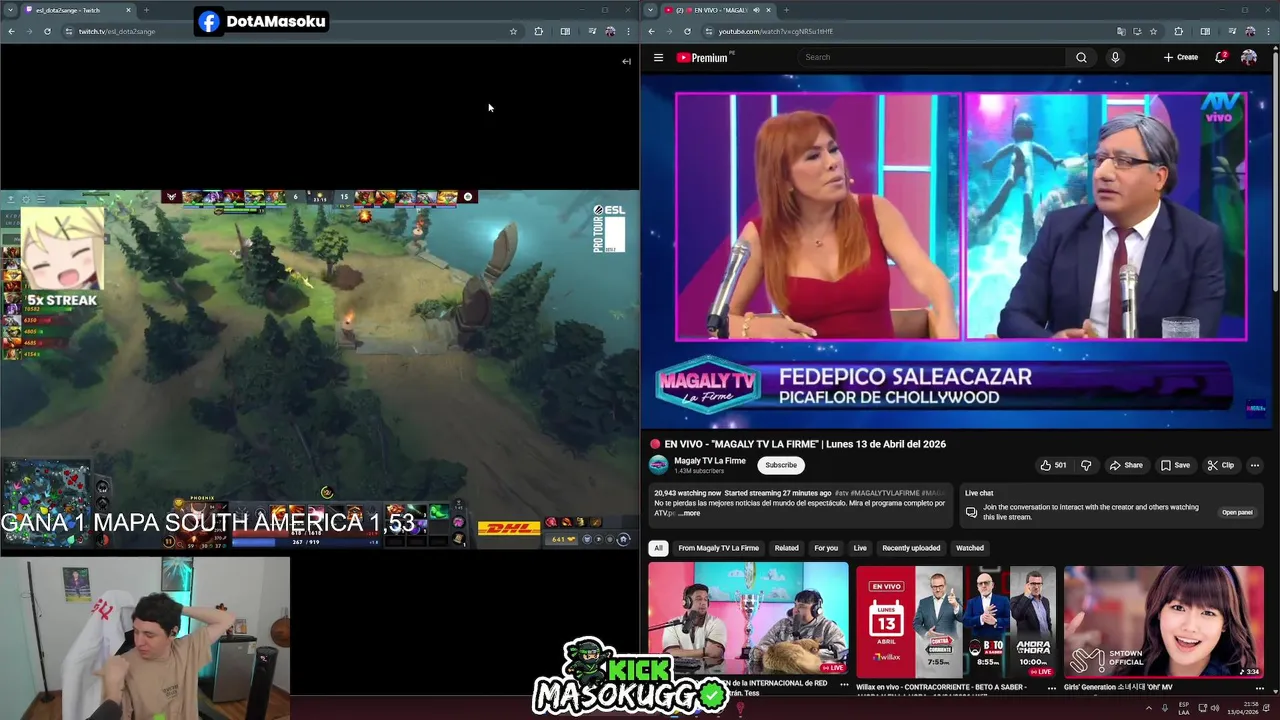Open system tray hidden icons chevron
The height and width of the screenshot is (720, 1280).
click(x=1148, y=708)
